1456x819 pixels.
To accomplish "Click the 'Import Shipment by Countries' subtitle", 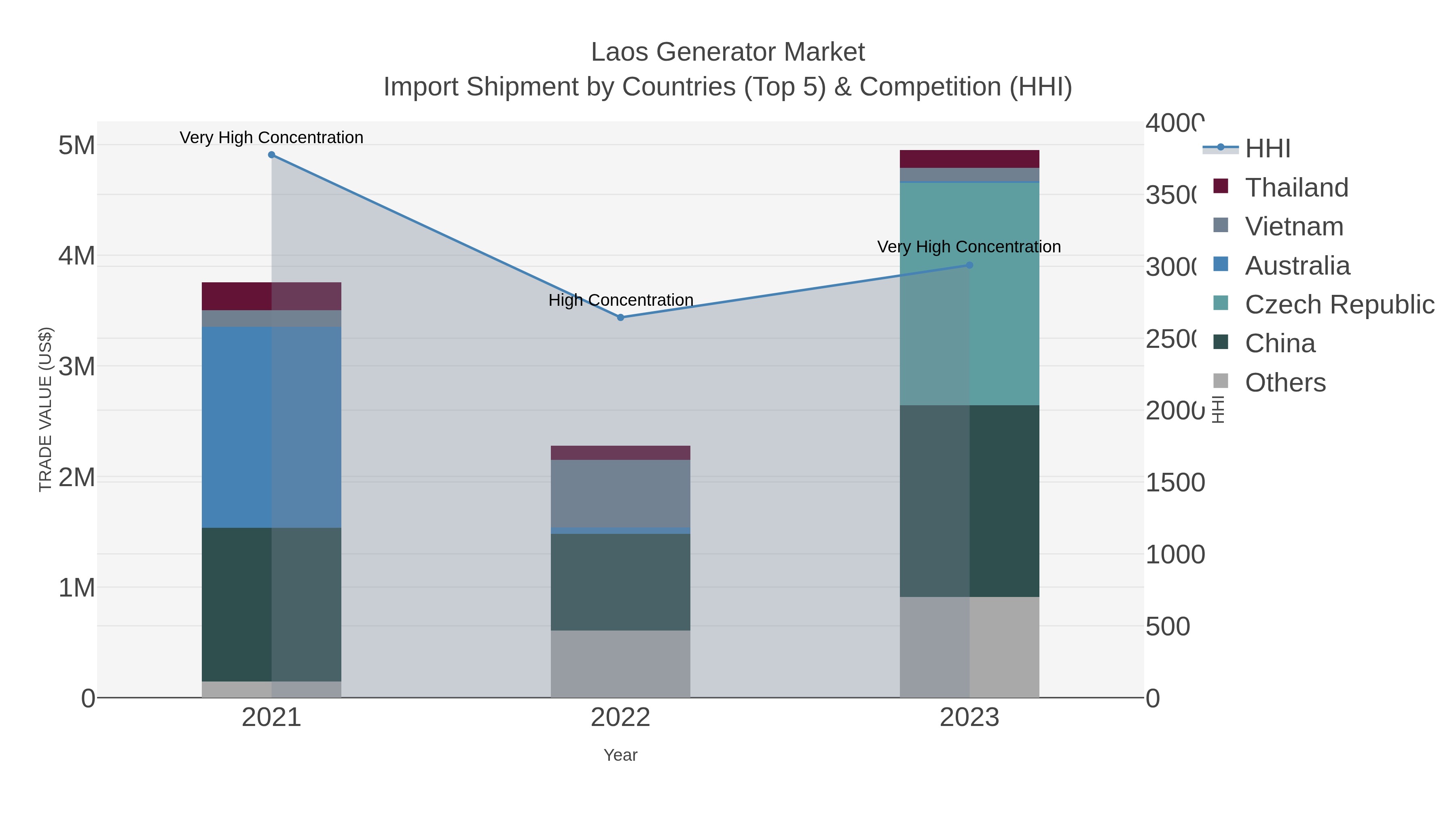I will pyautogui.click(x=728, y=87).
